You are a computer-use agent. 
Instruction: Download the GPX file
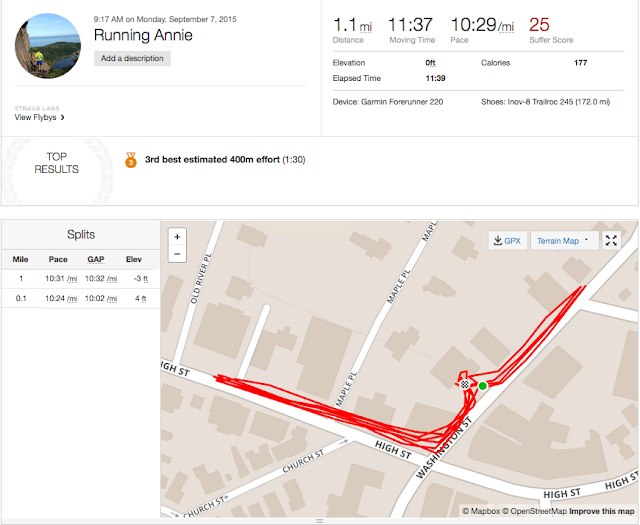(x=507, y=240)
